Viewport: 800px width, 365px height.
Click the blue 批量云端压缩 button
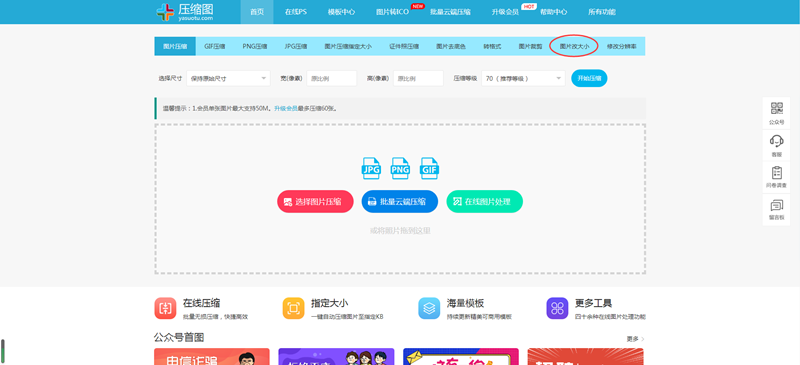(400, 202)
